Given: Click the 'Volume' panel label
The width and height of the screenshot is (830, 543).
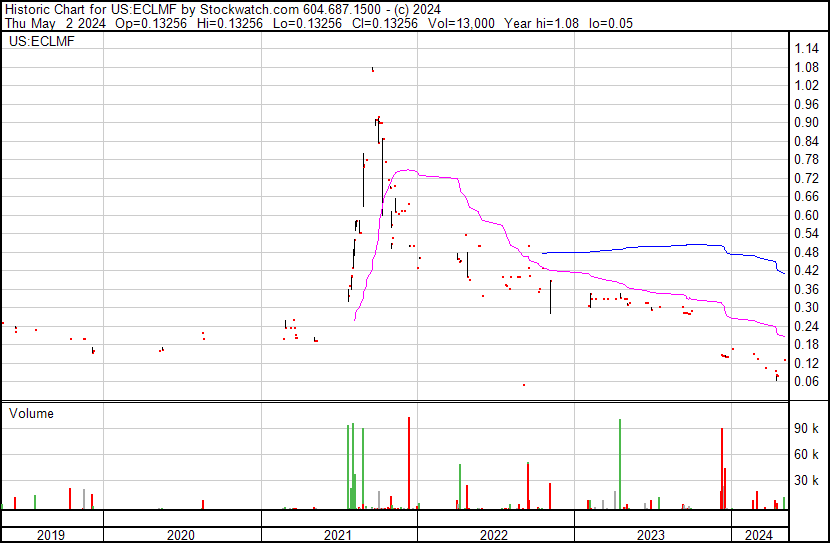Looking at the screenshot, I should pos(31,413).
